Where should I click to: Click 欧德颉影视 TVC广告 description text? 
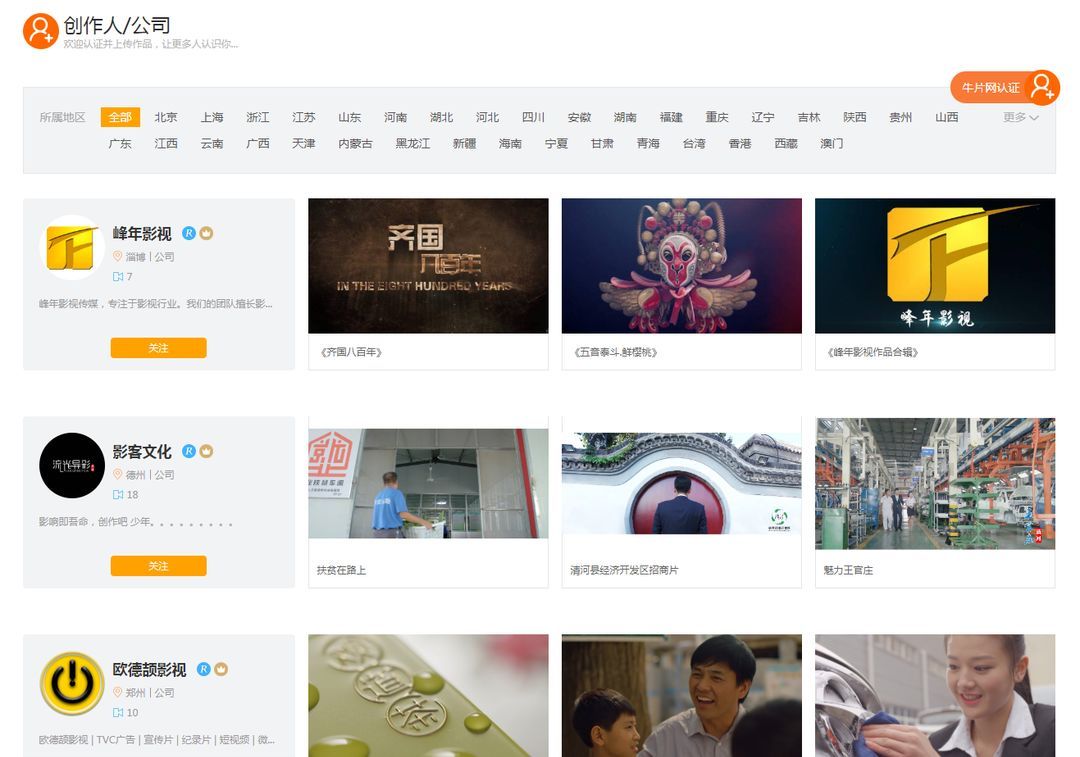(157, 740)
